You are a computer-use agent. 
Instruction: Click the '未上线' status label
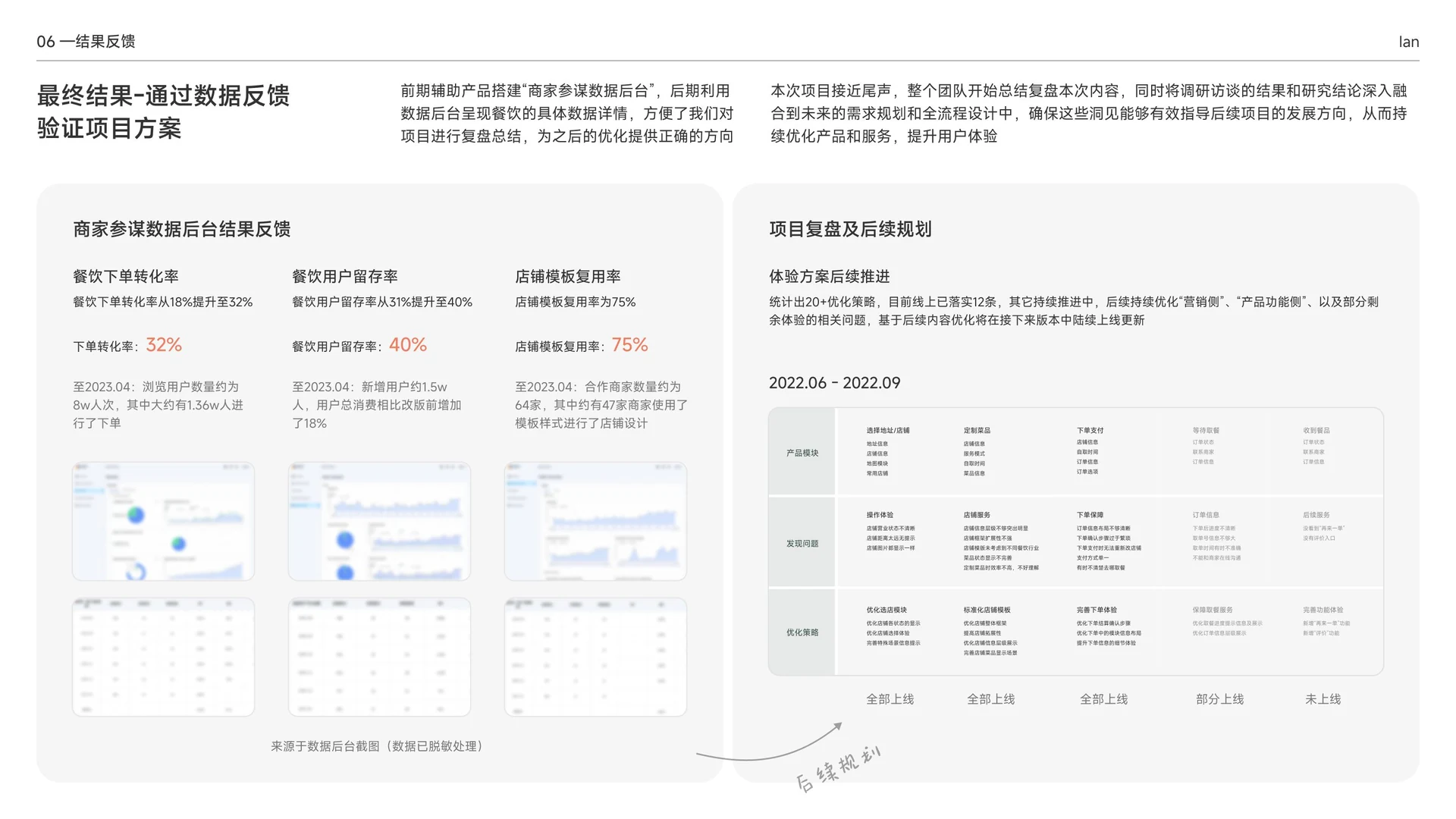[1323, 699]
